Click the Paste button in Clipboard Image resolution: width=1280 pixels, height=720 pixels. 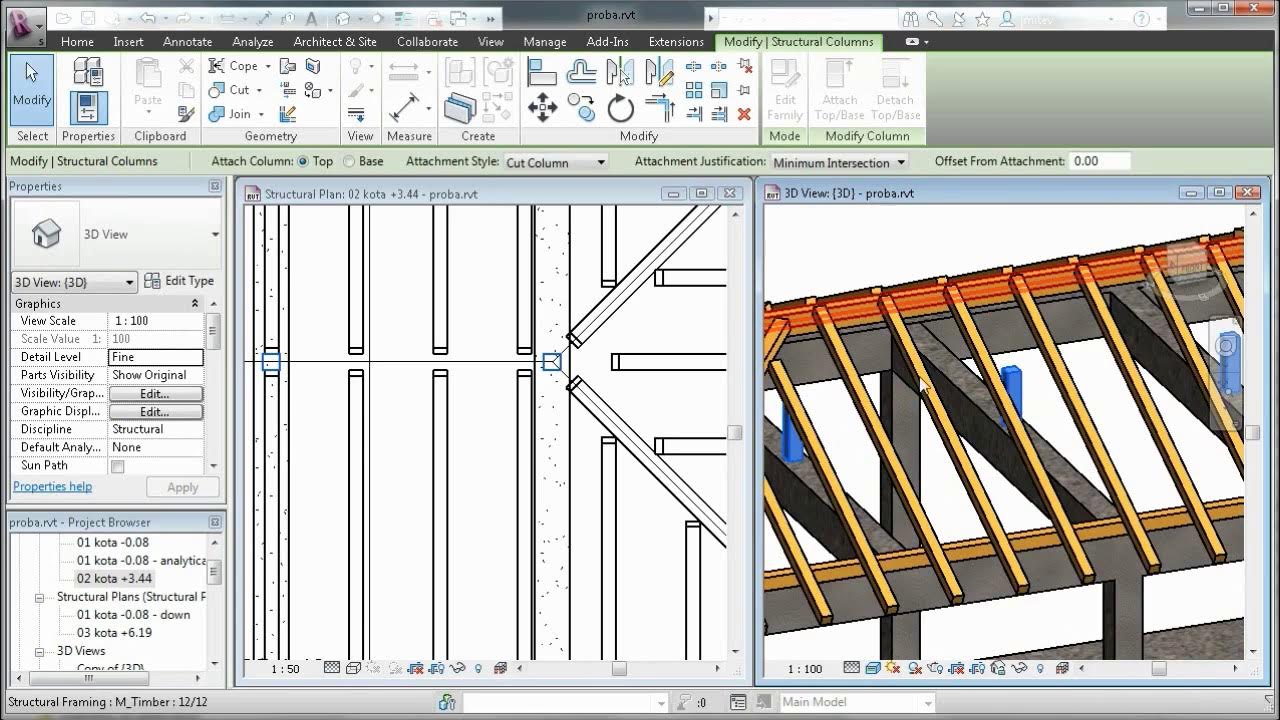pyautogui.click(x=148, y=85)
